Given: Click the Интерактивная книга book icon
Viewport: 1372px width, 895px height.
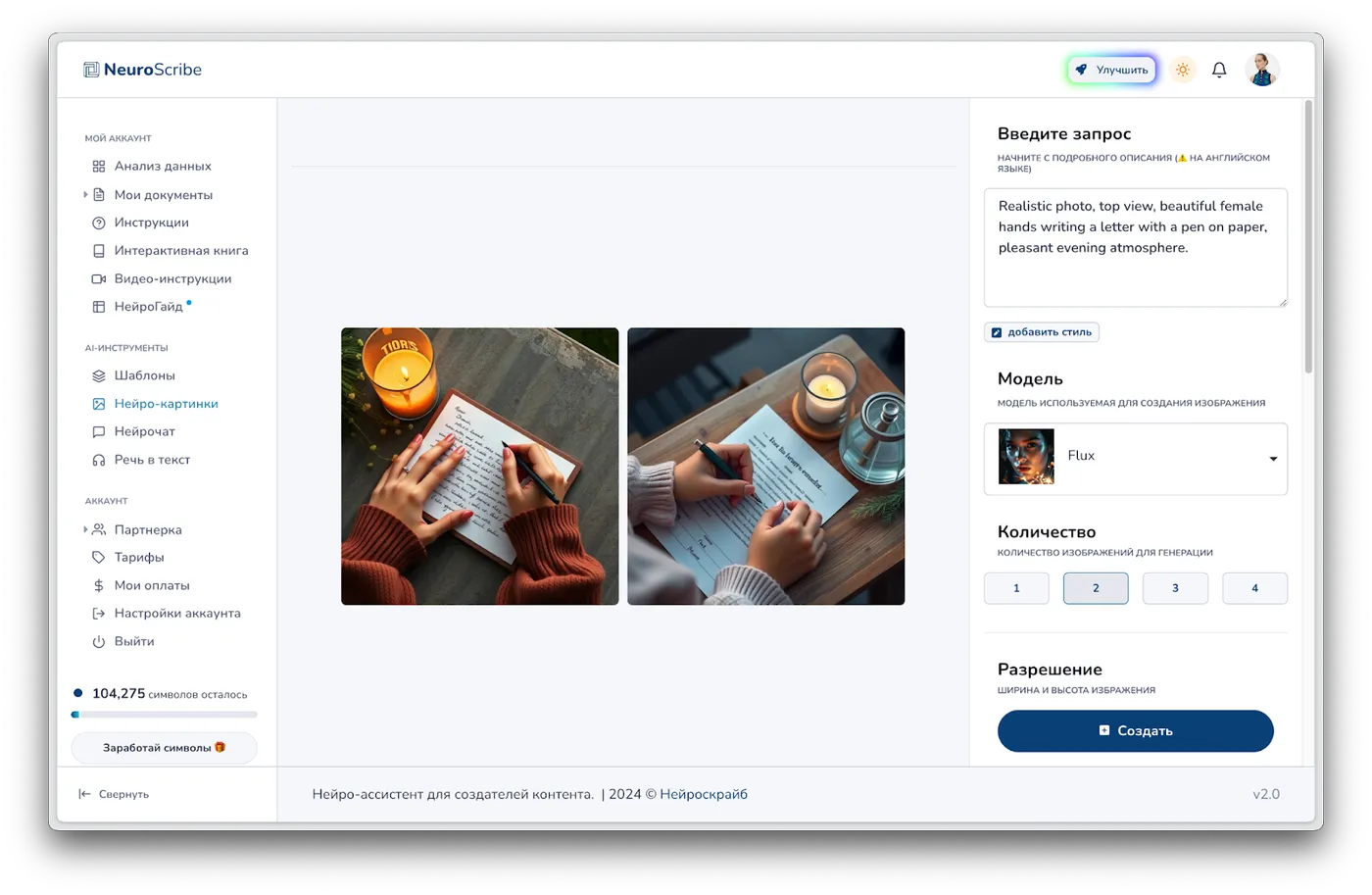Looking at the screenshot, I should click(x=99, y=251).
